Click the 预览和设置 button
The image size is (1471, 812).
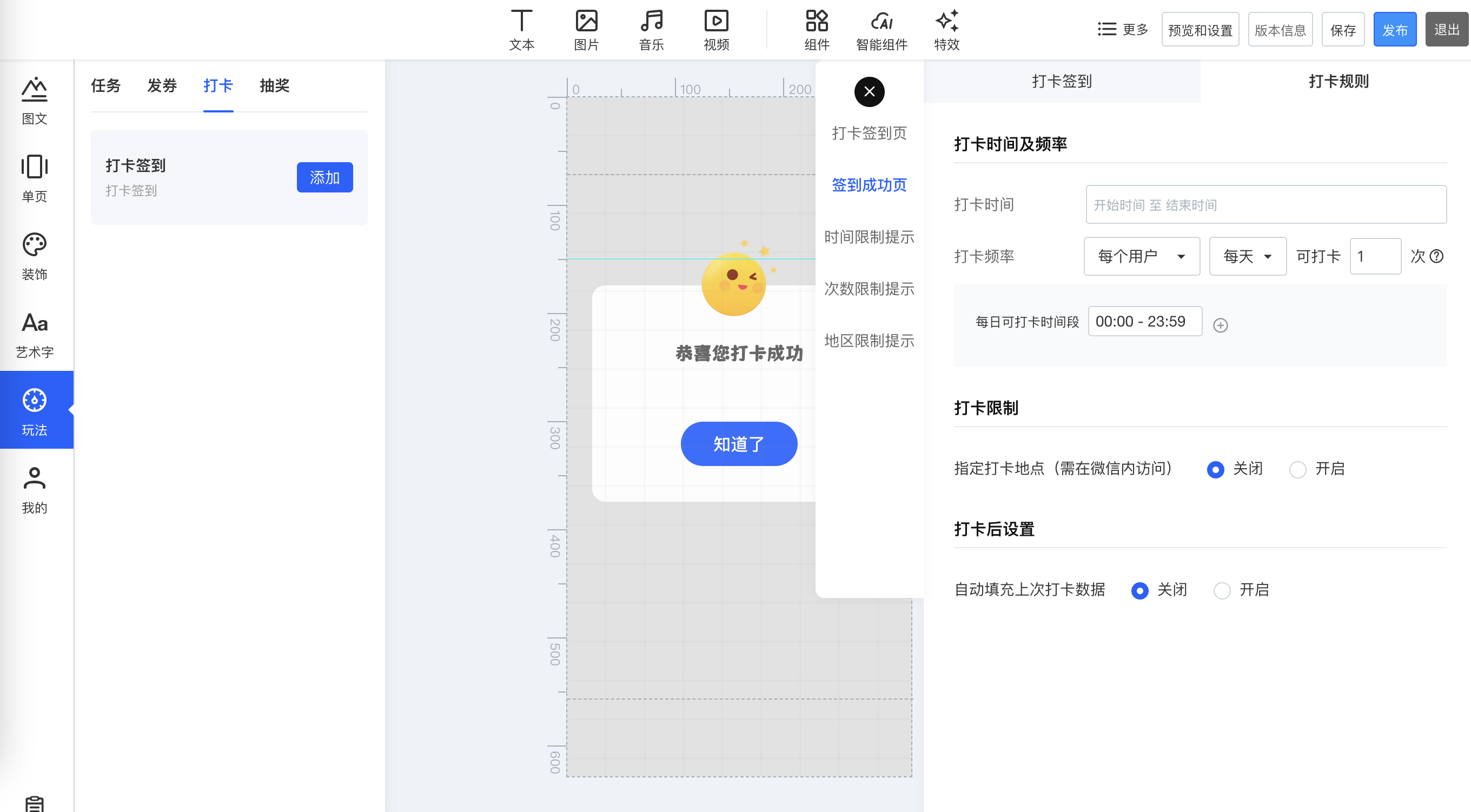1200,30
